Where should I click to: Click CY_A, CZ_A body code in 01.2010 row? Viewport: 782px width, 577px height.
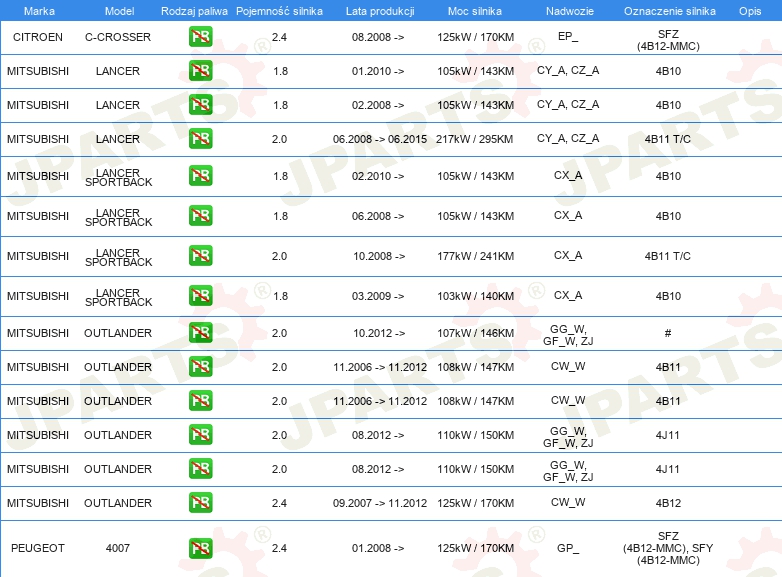click(x=568, y=70)
